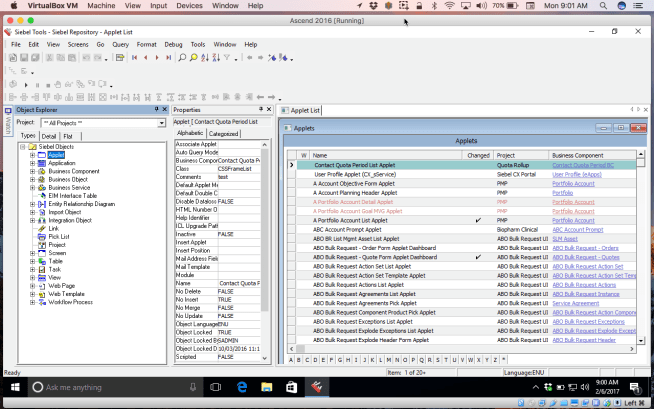Pin the Properties panel

pos(261,109)
